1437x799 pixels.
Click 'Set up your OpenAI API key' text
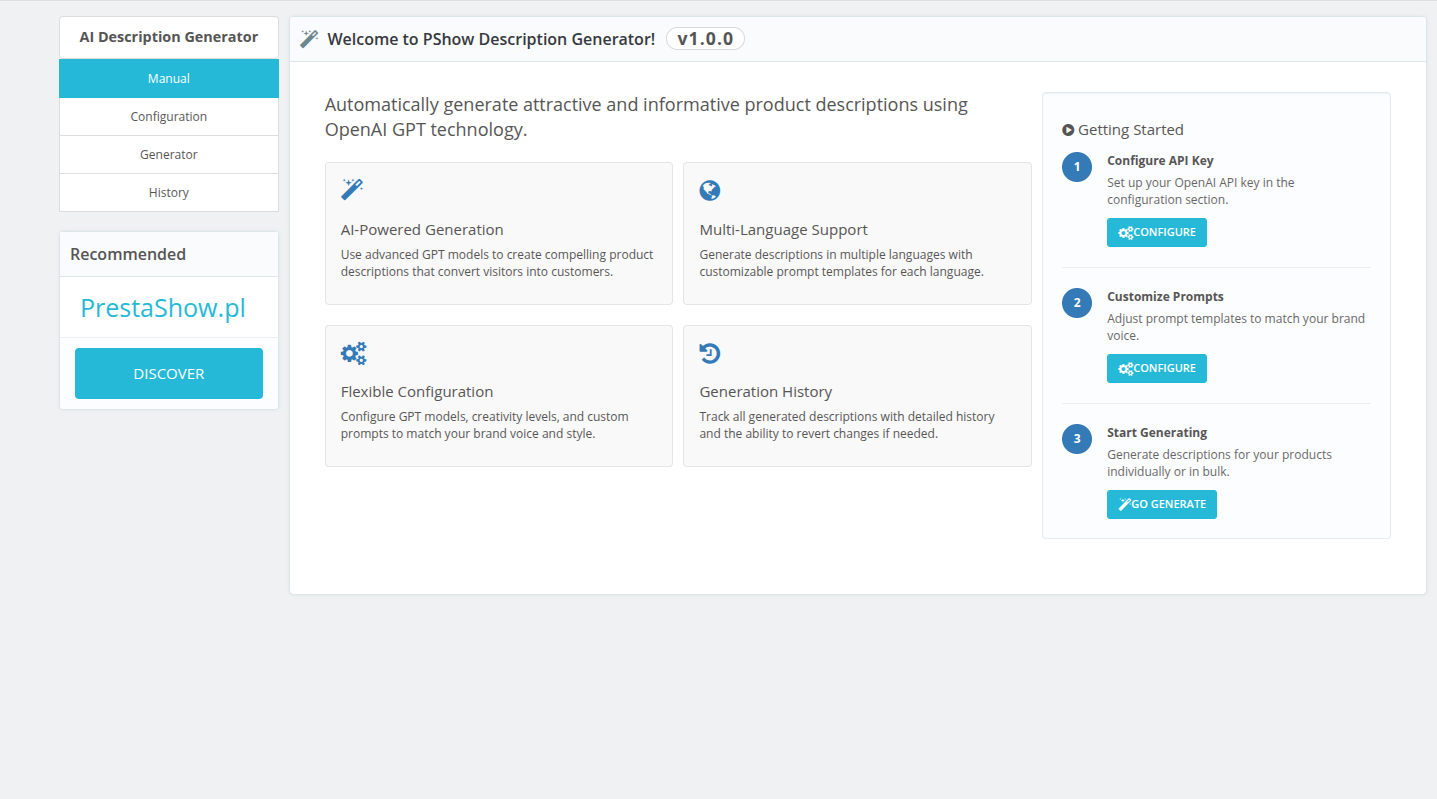[x=1201, y=191]
